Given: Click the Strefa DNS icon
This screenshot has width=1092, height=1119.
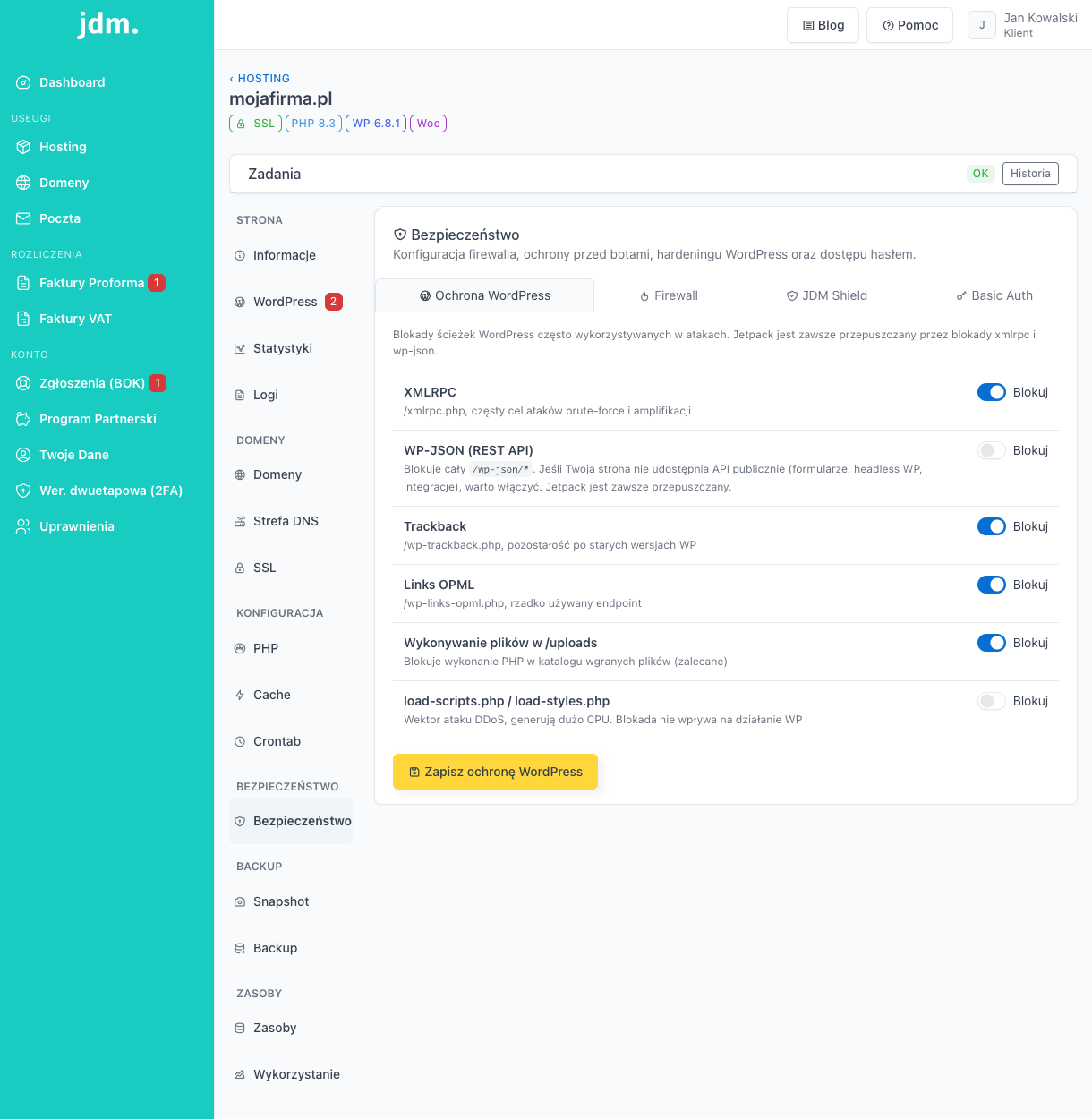Looking at the screenshot, I should tap(240, 521).
